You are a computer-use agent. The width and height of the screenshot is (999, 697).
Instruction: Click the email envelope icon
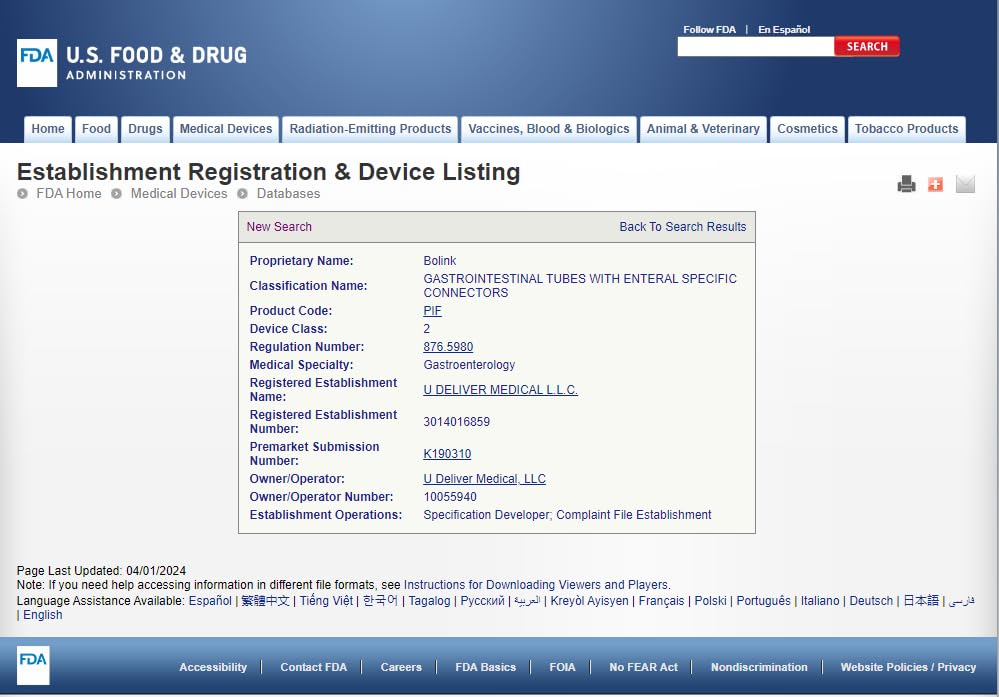(x=964, y=184)
